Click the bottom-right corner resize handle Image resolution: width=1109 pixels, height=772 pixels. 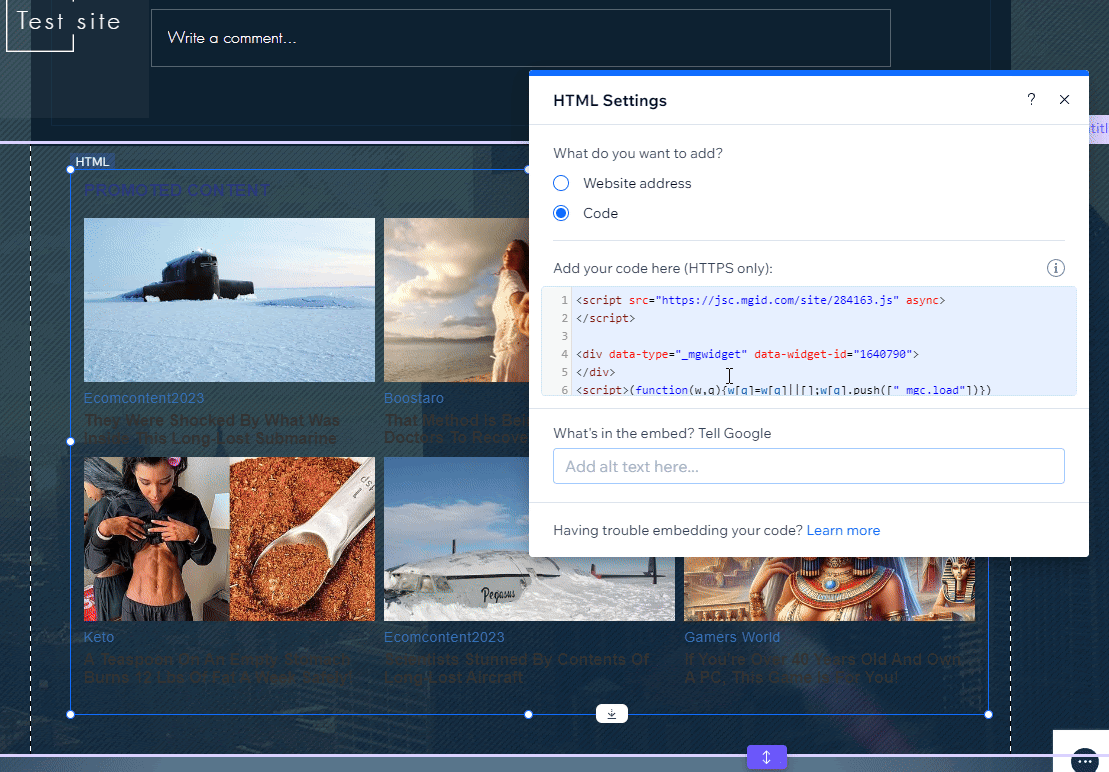click(988, 714)
